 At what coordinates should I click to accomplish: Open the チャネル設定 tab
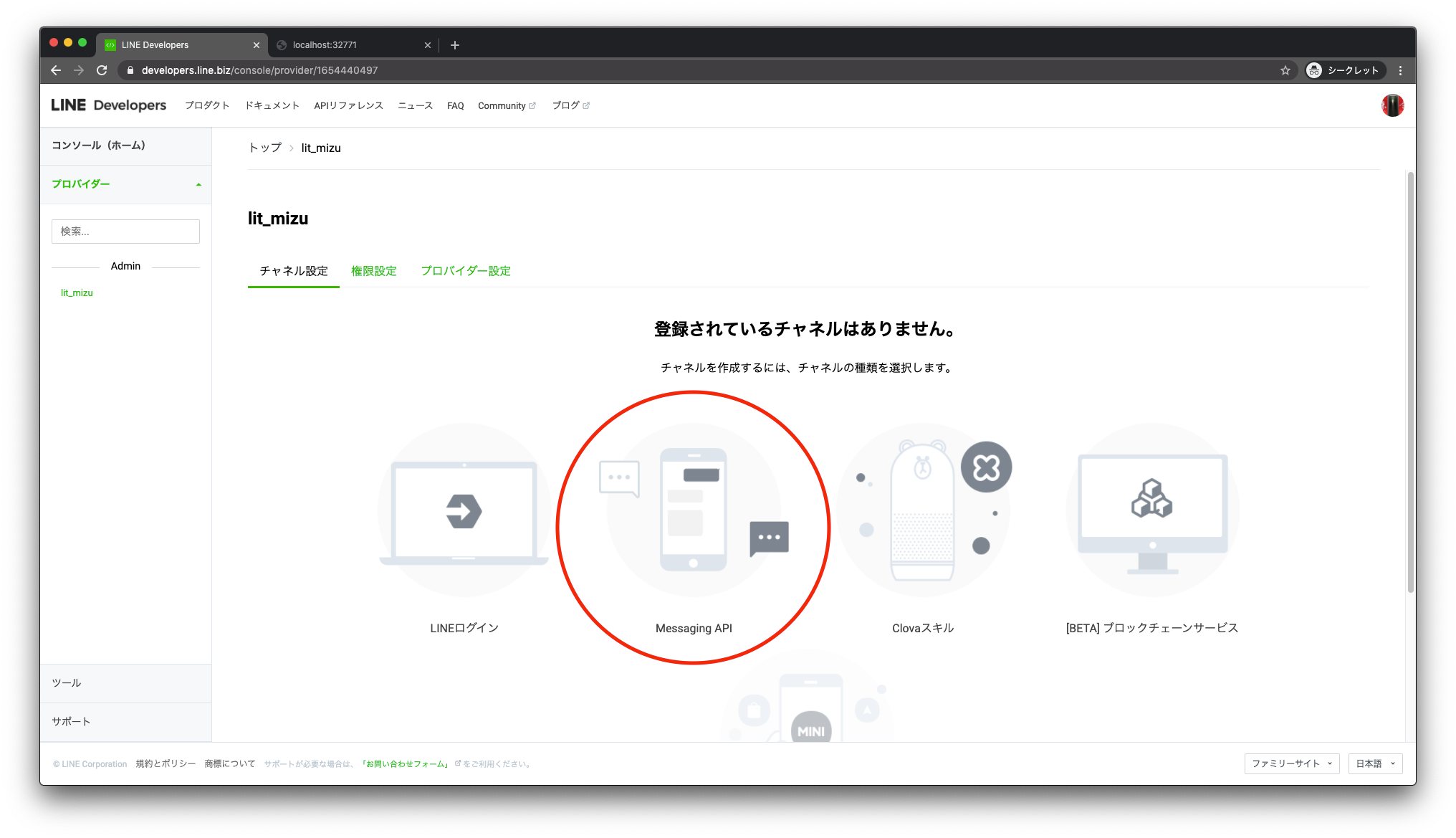coord(294,271)
